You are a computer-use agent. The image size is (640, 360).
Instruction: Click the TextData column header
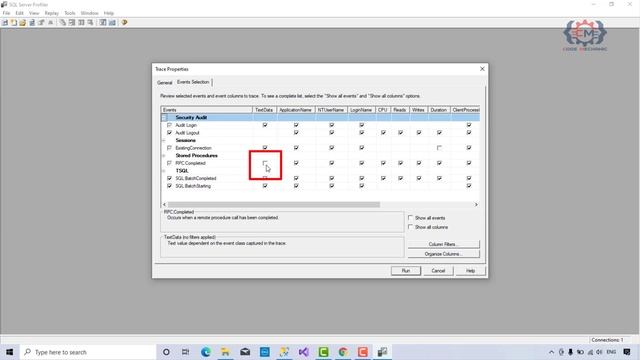pyautogui.click(x=264, y=110)
